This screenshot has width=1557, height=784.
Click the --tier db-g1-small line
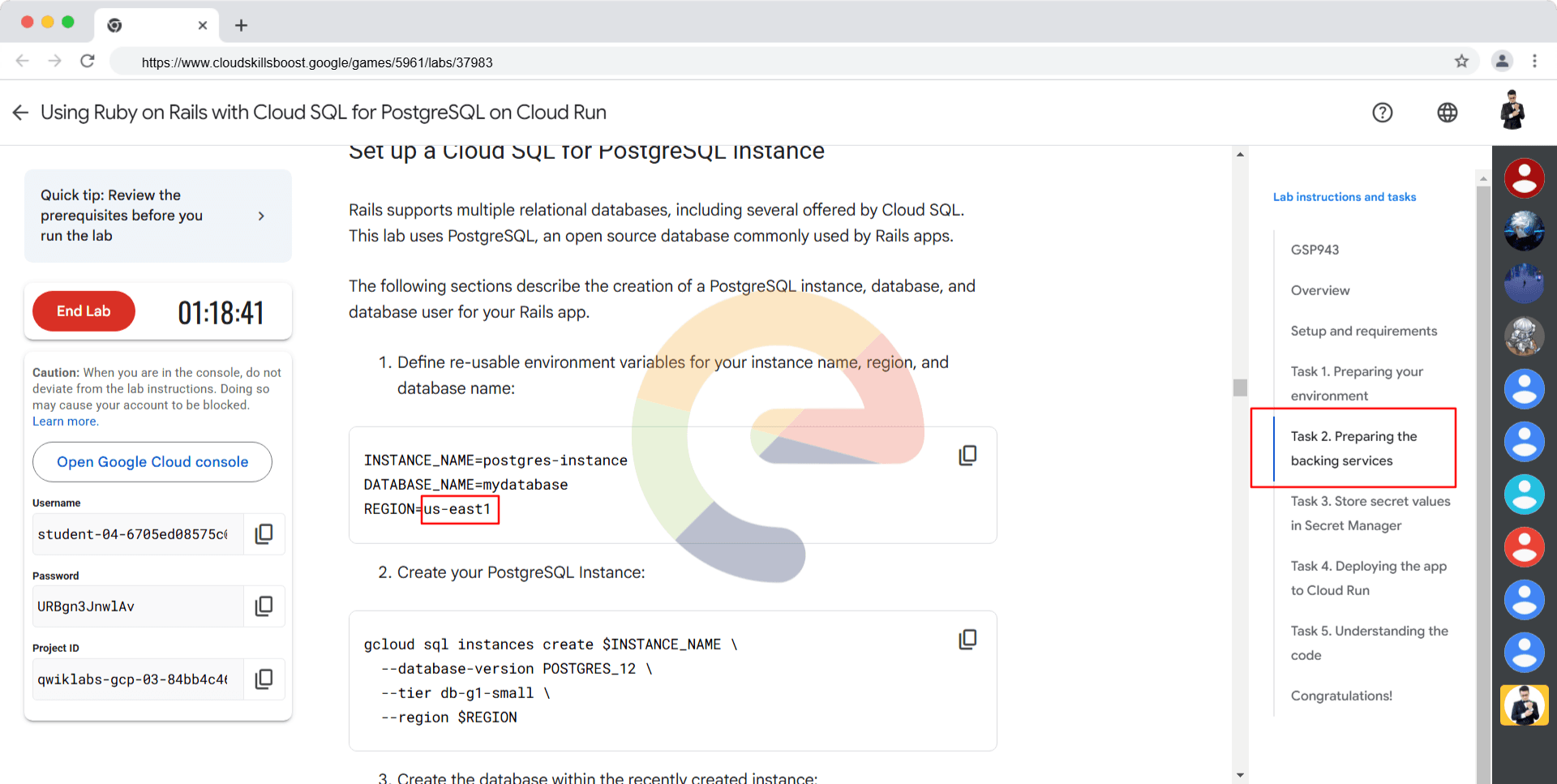(x=466, y=693)
